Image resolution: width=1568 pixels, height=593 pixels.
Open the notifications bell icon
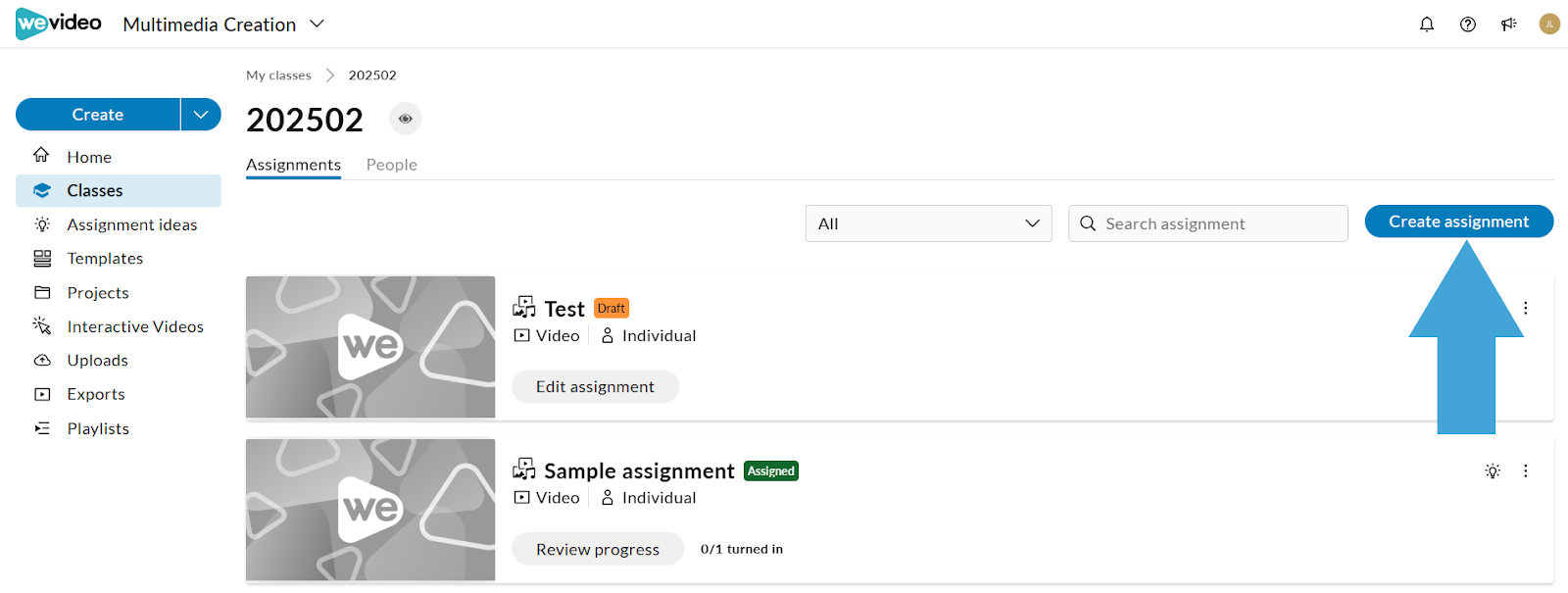1427,25
